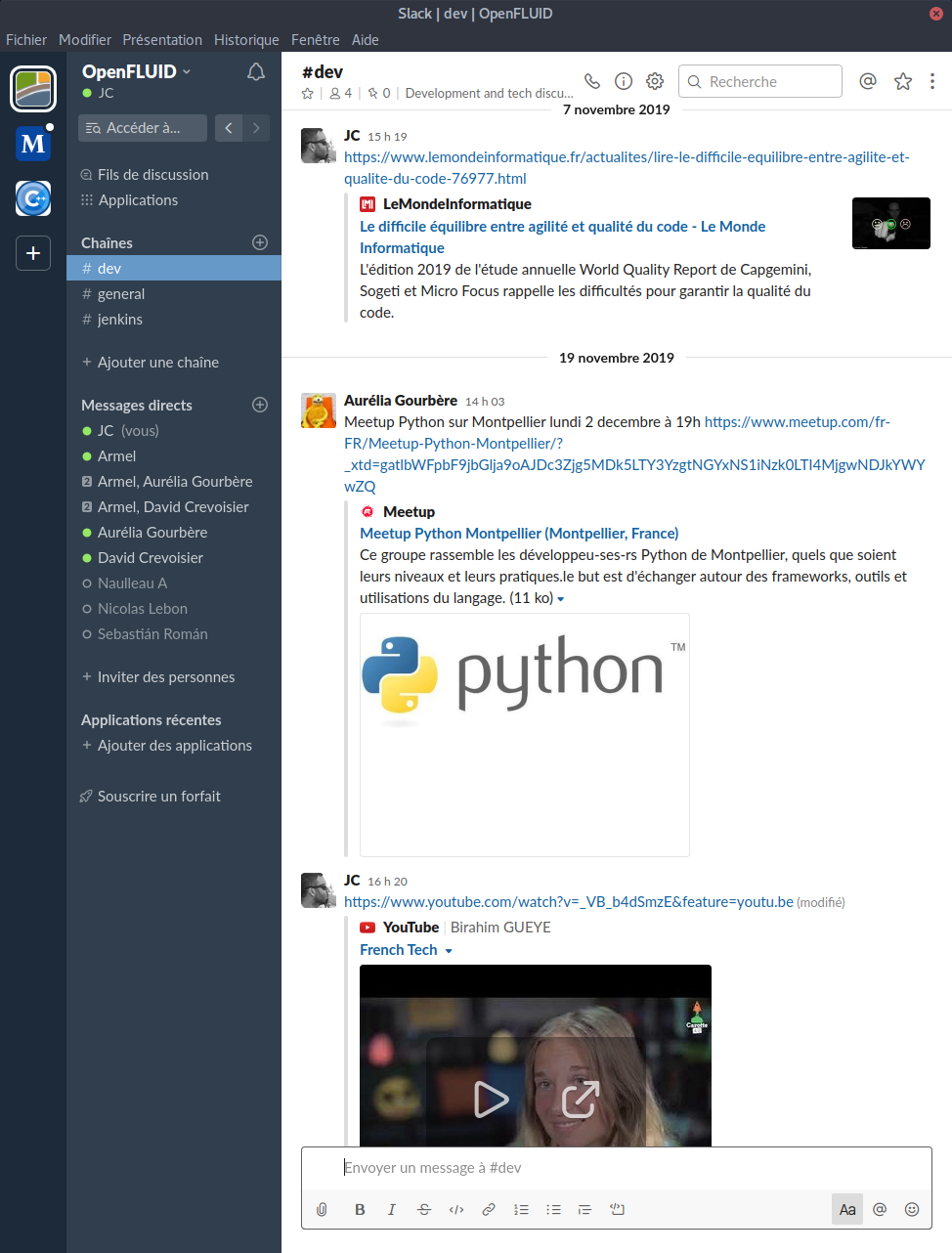Attach a file with the paperclip icon
This screenshot has height=1253, width=952.
(322, 1209)
